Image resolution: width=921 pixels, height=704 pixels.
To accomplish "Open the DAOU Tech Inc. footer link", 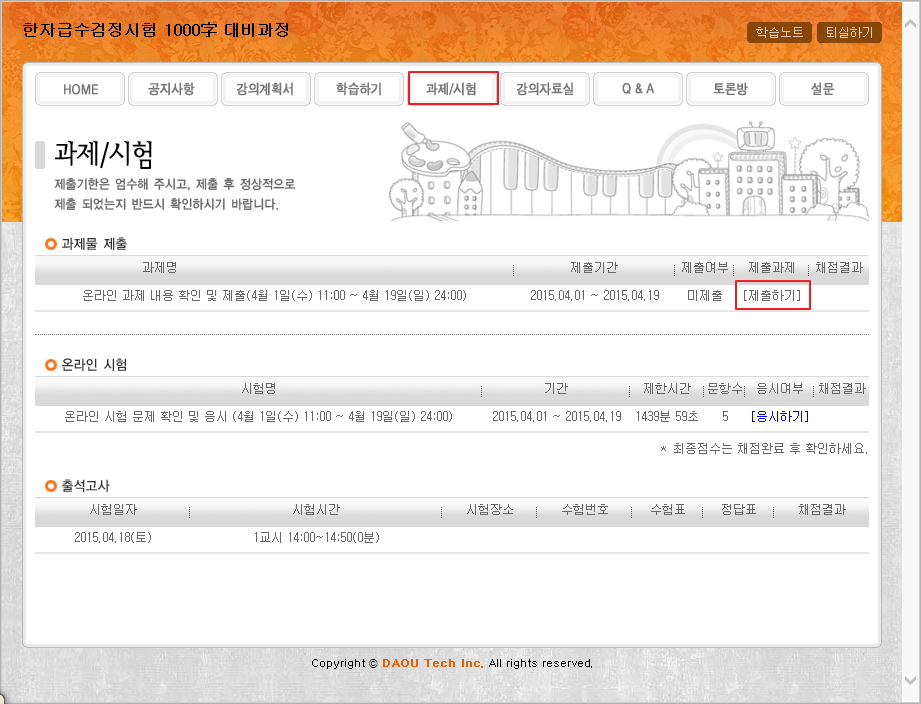I will coord(432,663).
